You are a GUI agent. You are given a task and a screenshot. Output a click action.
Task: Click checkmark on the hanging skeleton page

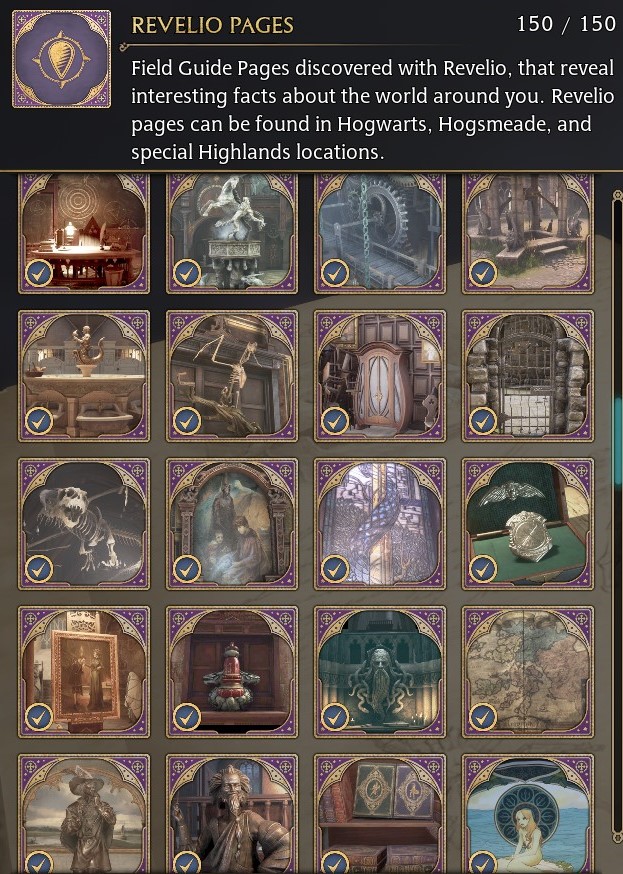click(x=187, y=421)
